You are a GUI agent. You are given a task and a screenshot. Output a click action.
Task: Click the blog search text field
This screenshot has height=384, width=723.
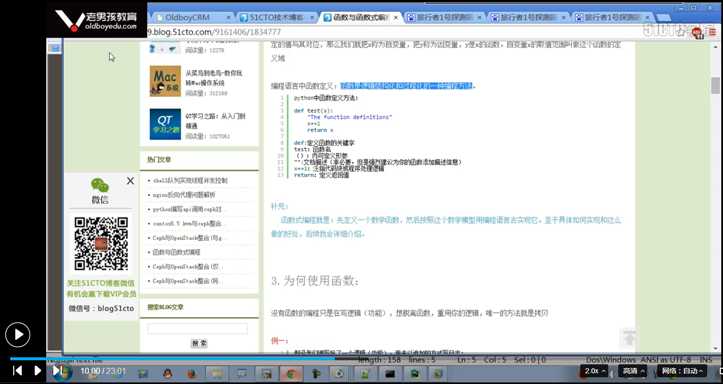pos(197,329)
